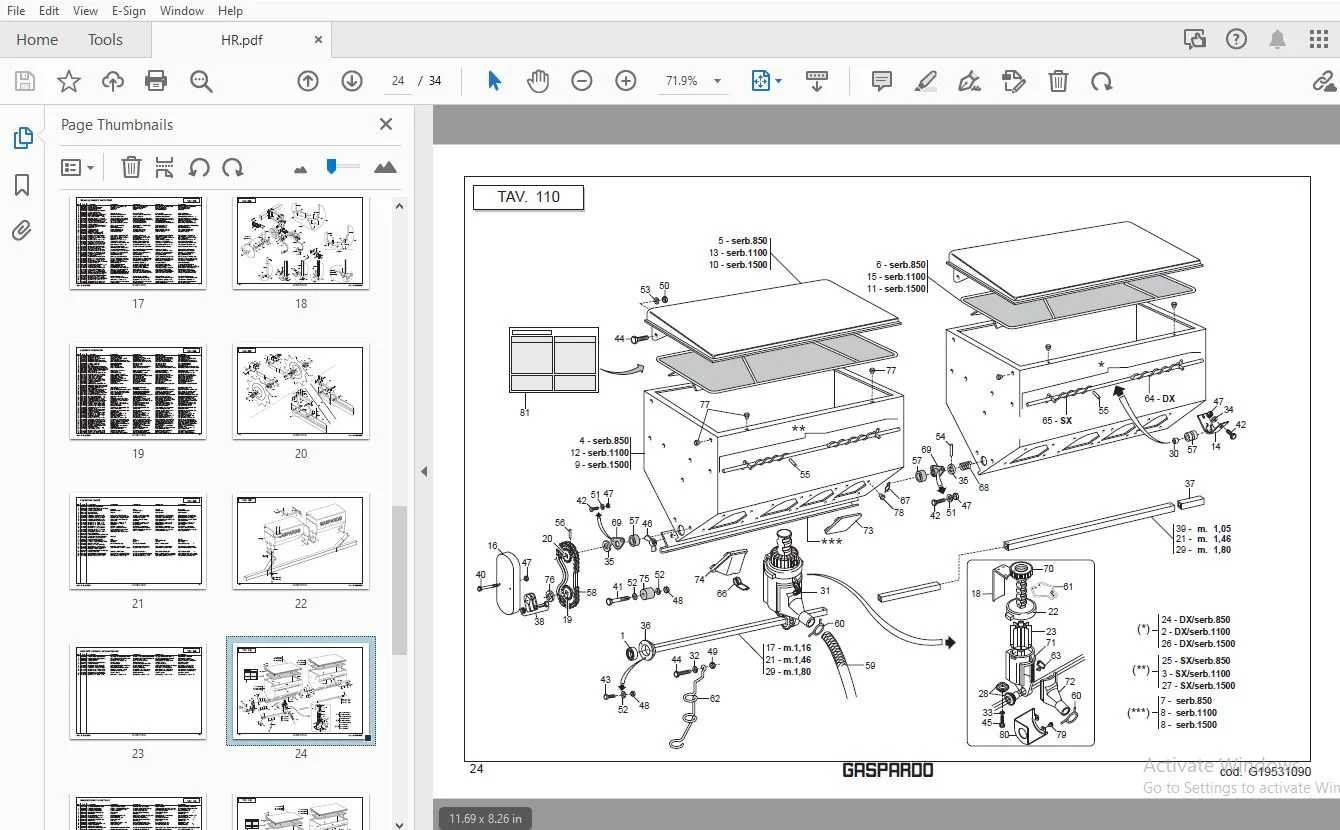The width and height of the screenshot is (1340, 830).
Task: Zoom out with the minus button
Action: click(582, 81)
